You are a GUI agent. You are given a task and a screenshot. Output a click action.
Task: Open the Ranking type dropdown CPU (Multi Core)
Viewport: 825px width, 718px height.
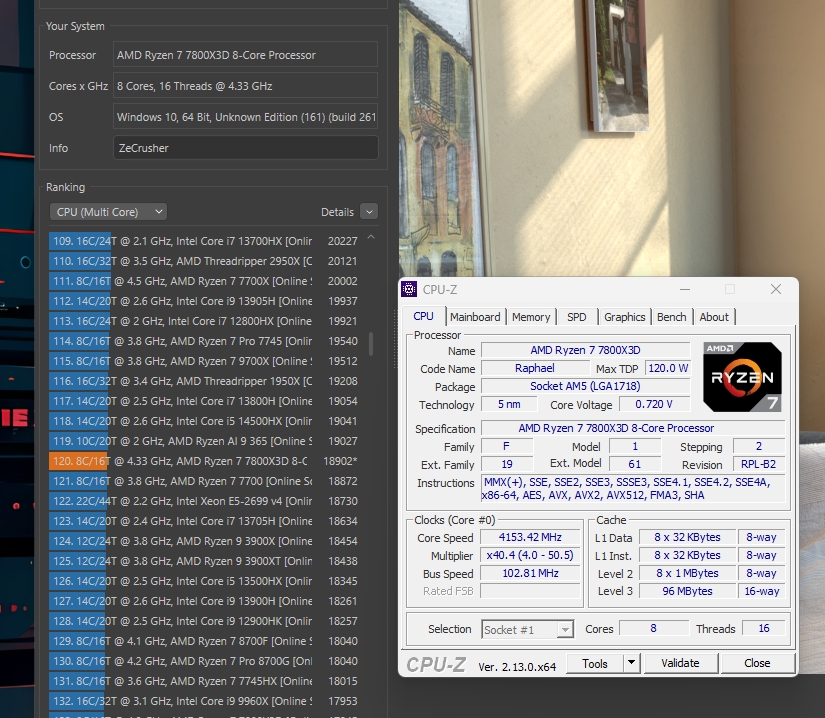coord(108,212)
